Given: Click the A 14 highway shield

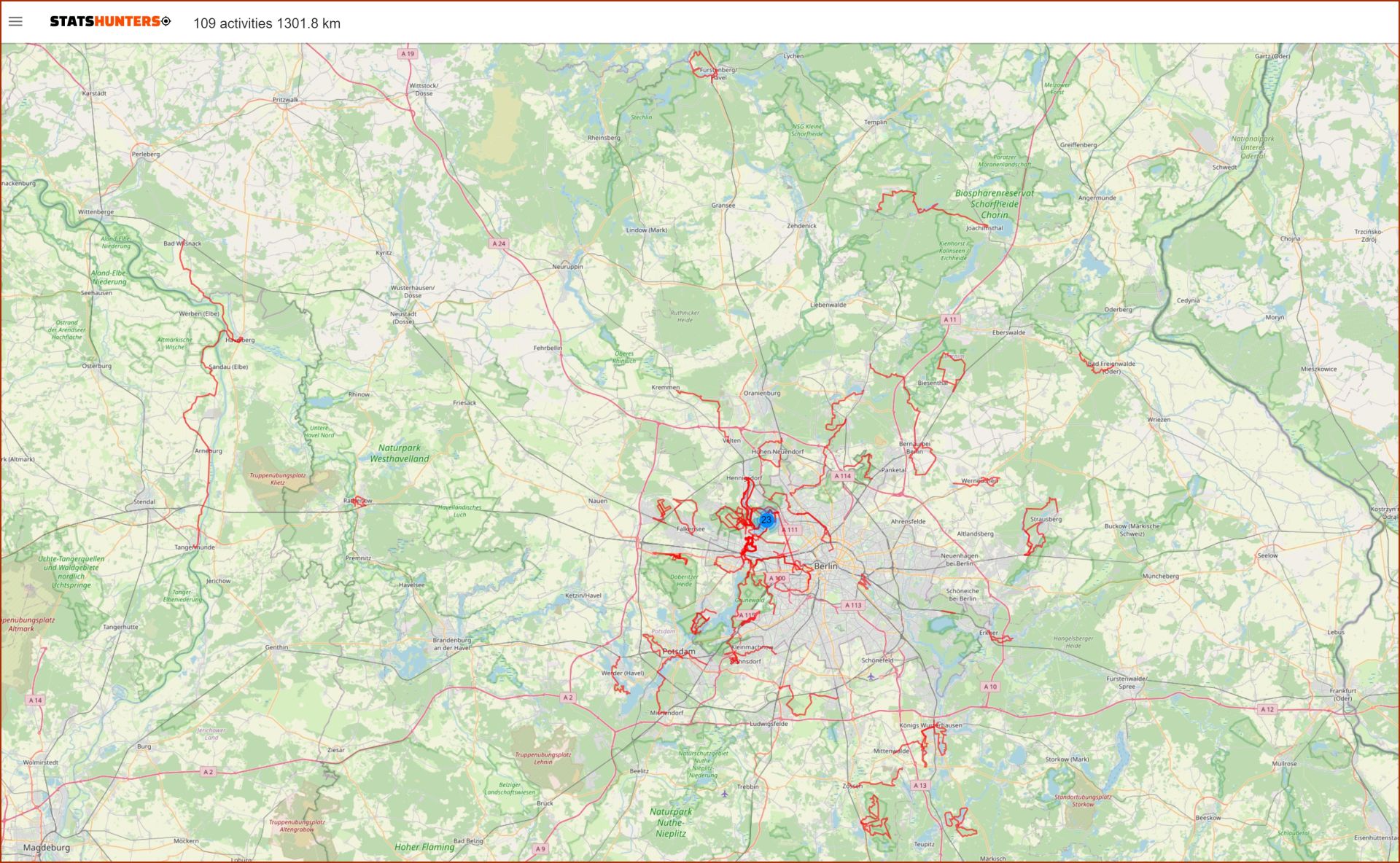Looking at the screenshot, I should 35,700.
